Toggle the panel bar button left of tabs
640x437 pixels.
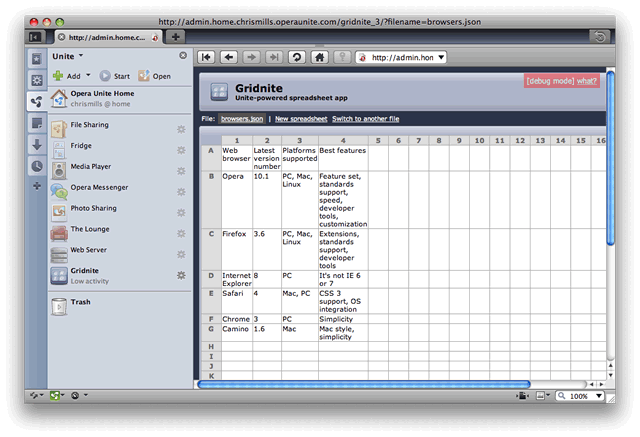pos(35,37)
